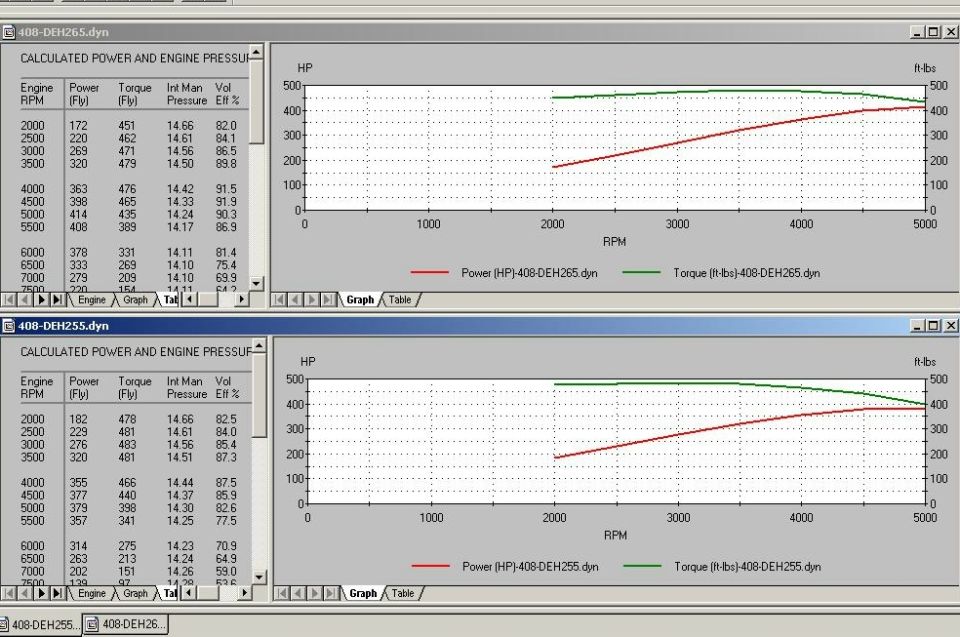Click legend text 'Torque (ft-lbs)-408-DEH255.dyn'

(x=748, y=567)
